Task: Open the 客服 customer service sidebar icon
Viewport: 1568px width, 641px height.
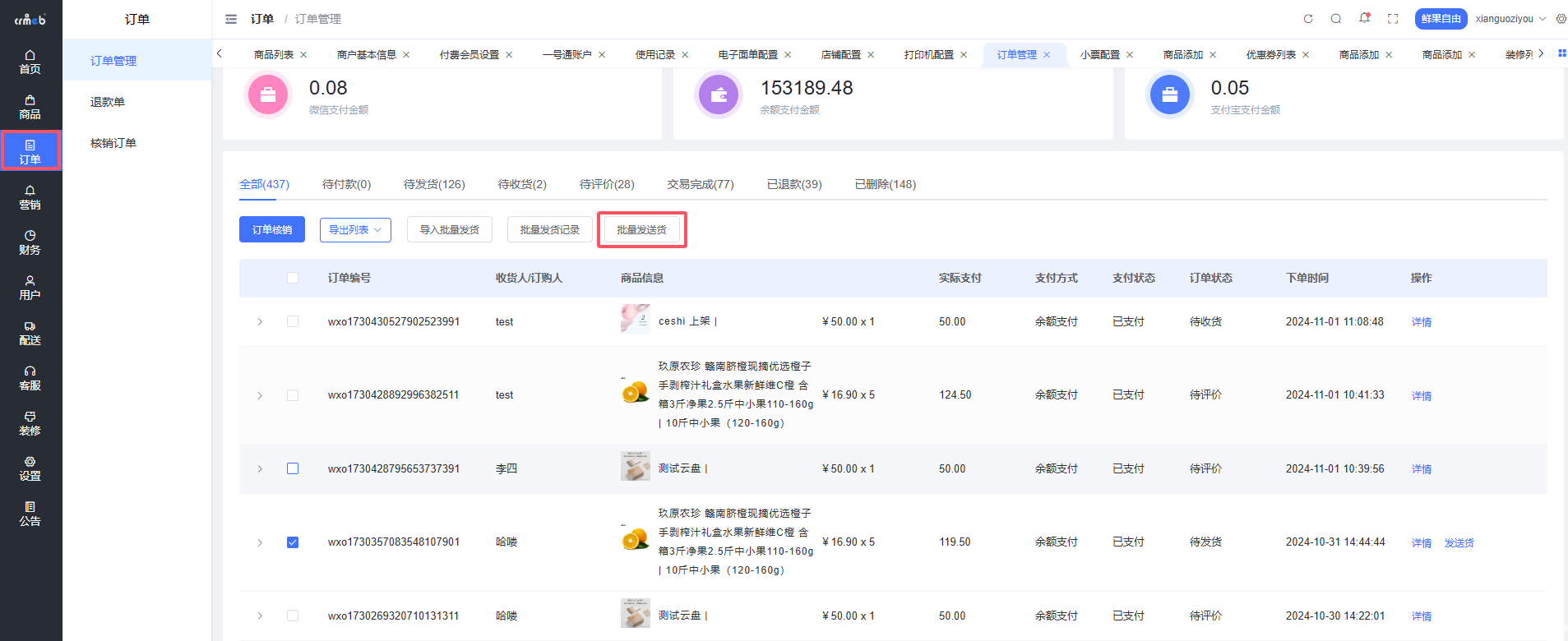Action: [30, 378]
